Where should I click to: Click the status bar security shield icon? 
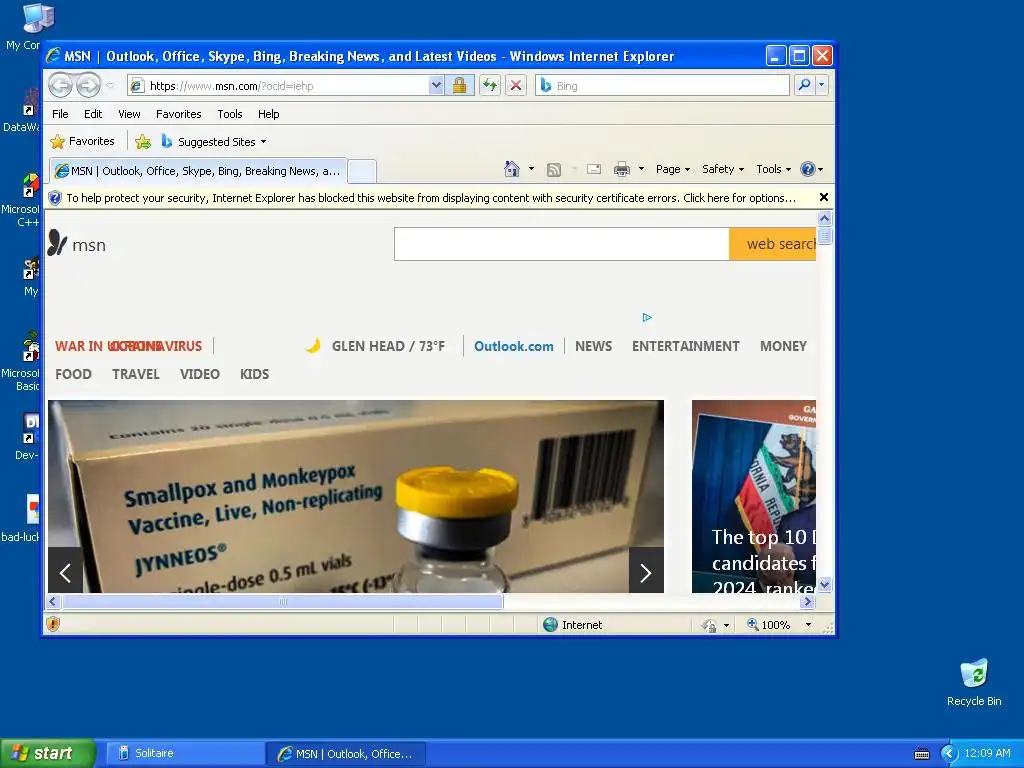coord(54,624)
